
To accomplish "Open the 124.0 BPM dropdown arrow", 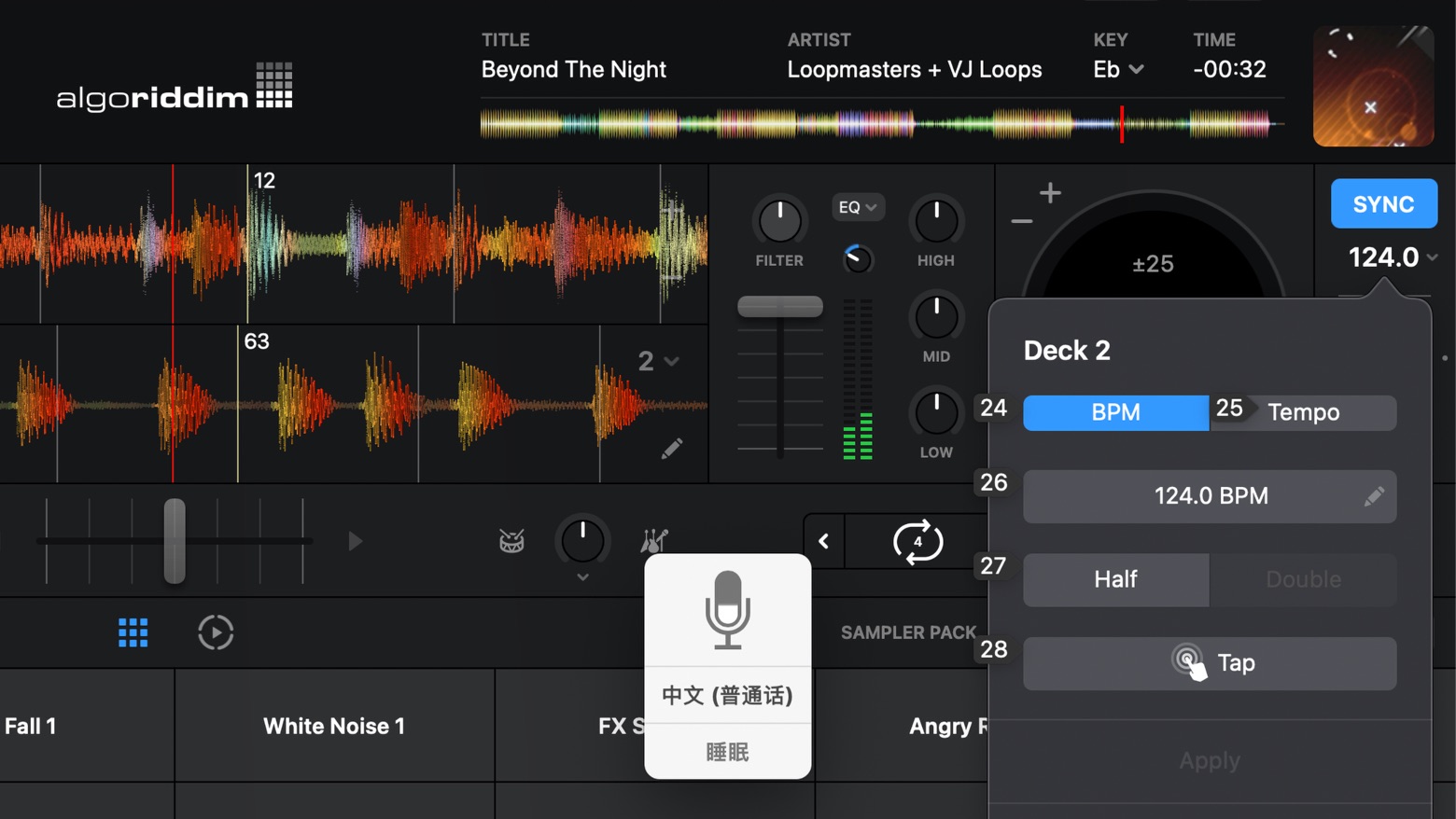I will tap(1433, 257).
